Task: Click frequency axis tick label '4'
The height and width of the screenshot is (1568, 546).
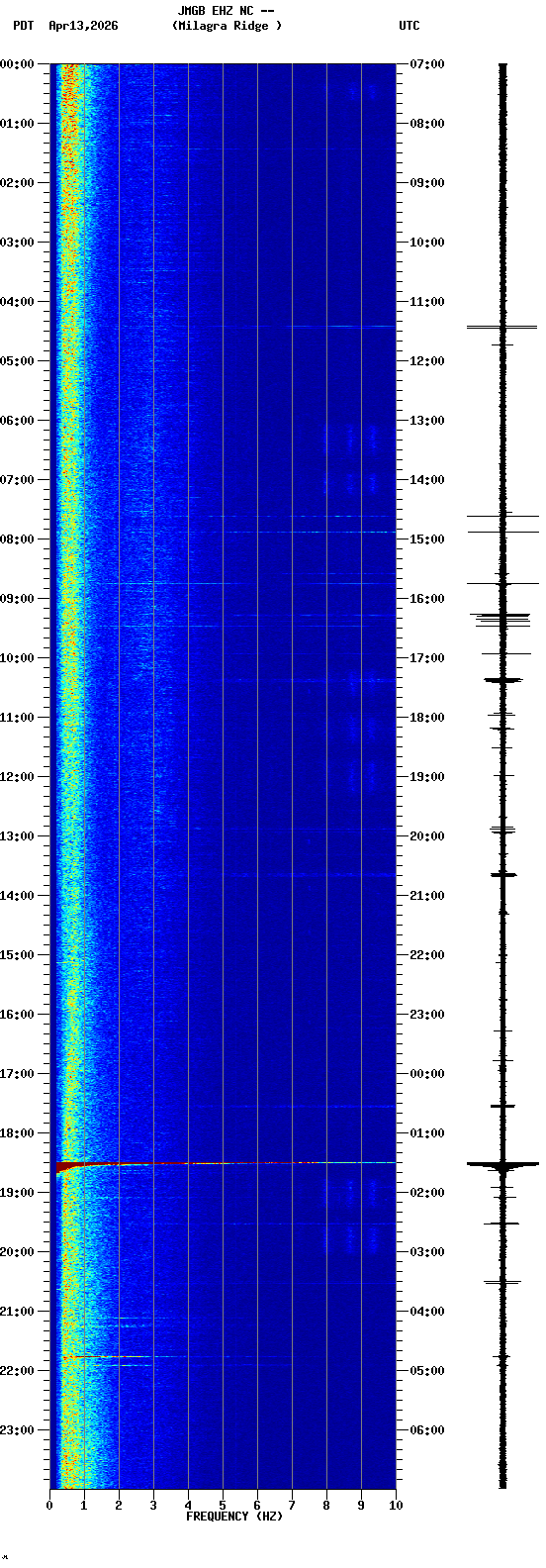Action: point(188,1506)
